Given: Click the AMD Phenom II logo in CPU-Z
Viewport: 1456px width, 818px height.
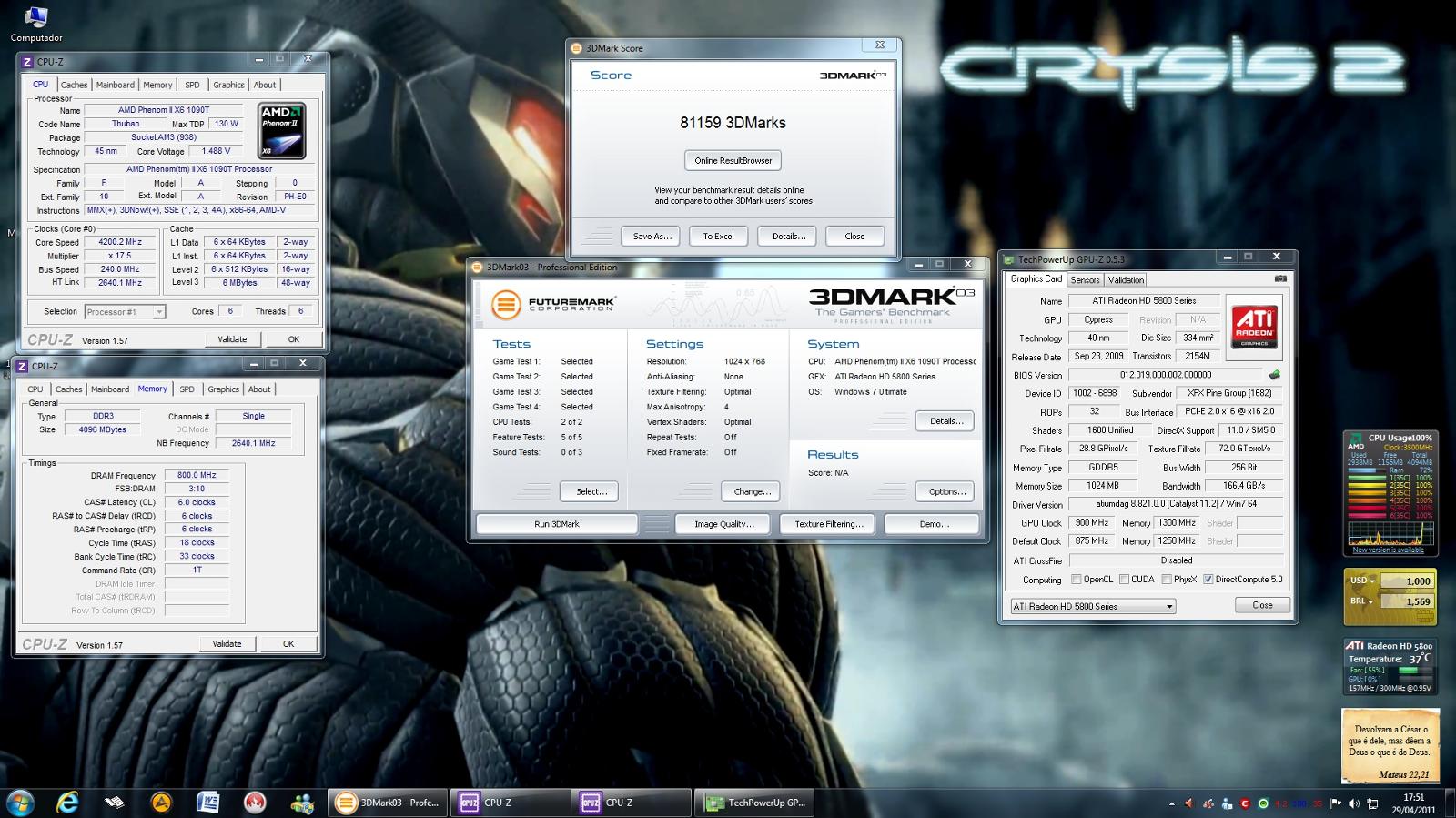Looking at the screenshot, I should click(x=281, y=131).
